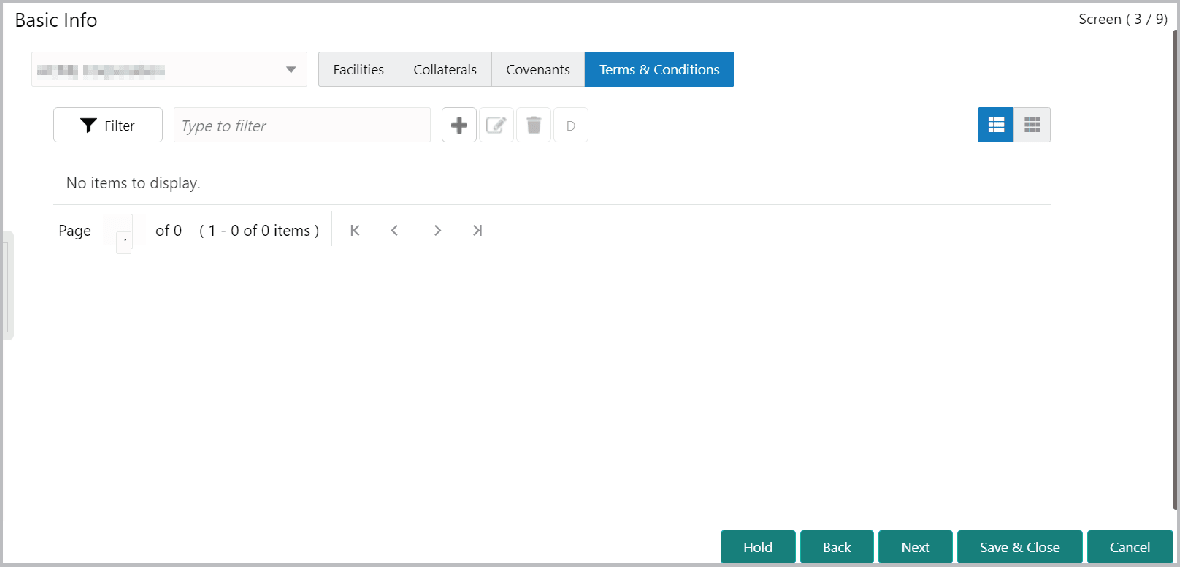Click Save & Close
The width and height of the screenshot is (1182, 569).
tap(1019, 547)
